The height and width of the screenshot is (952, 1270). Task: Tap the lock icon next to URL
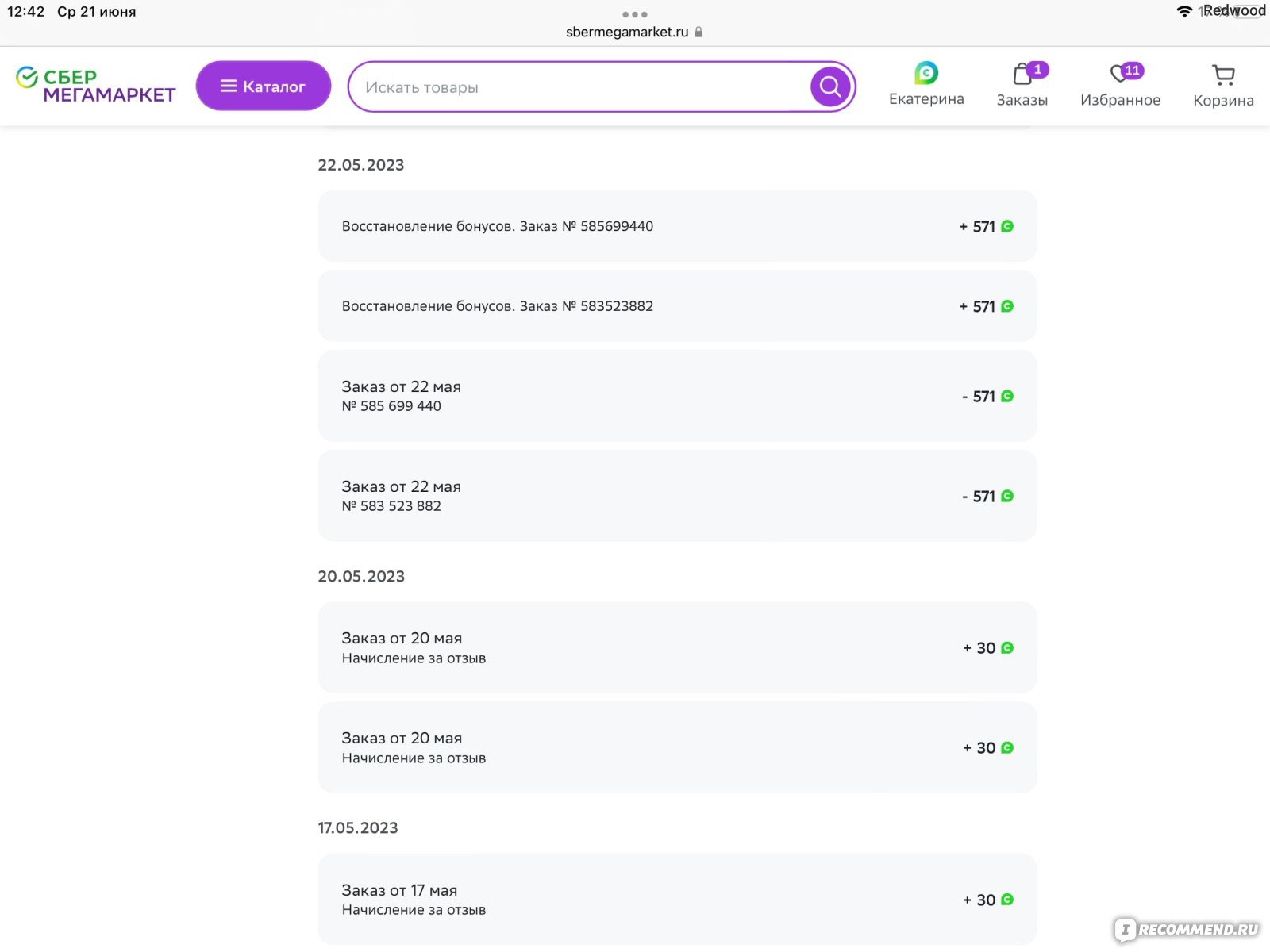point(698,32)
